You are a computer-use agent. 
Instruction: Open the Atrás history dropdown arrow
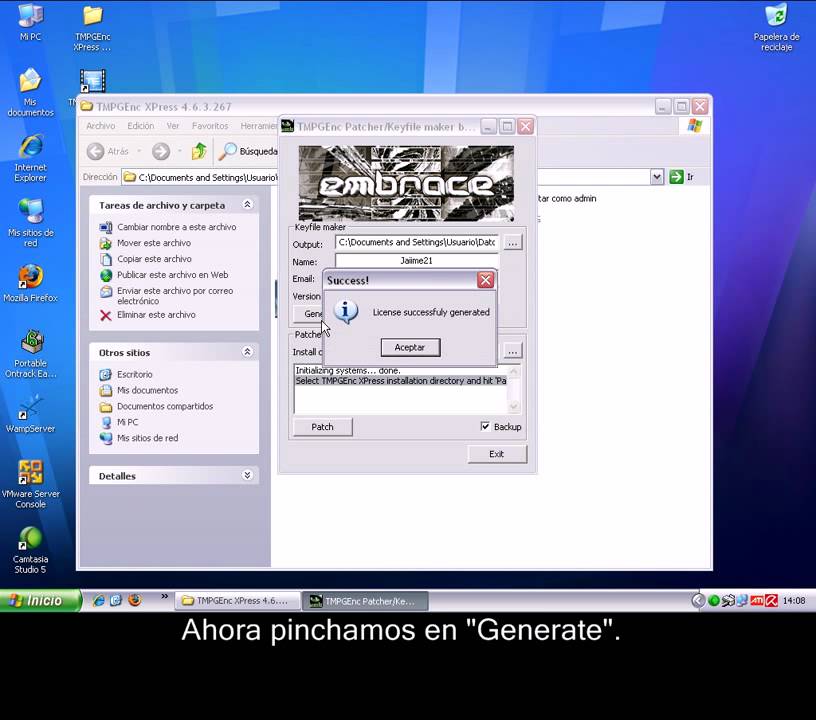point(139,151)
